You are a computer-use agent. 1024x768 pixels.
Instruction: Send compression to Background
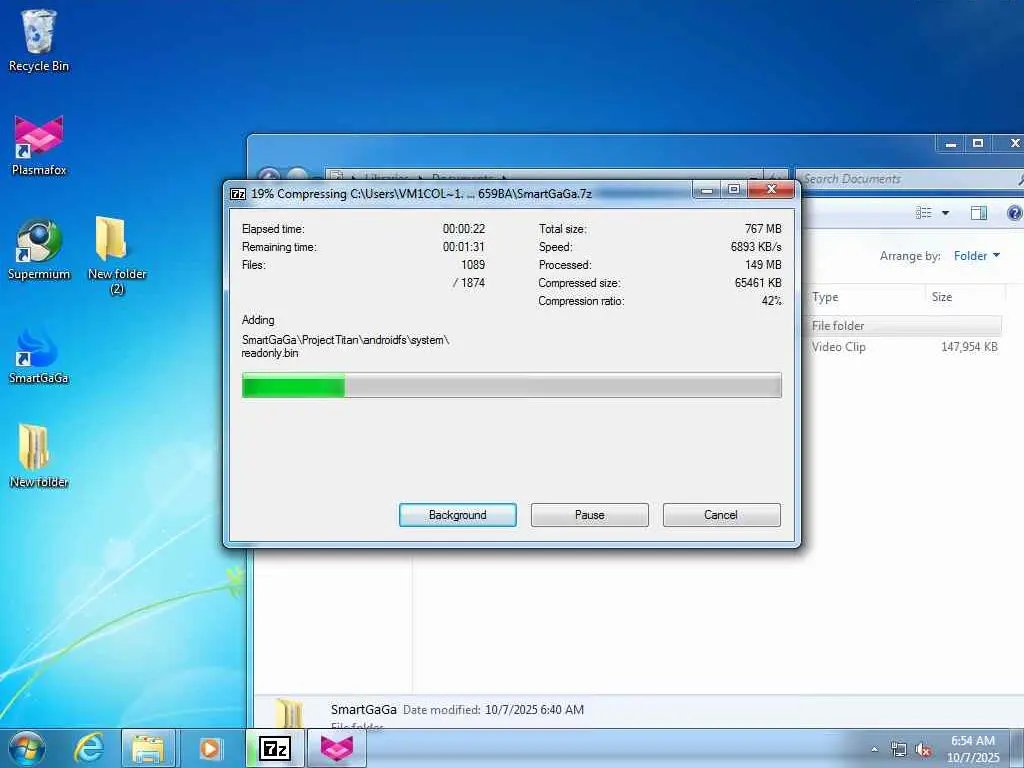pos(458,515)
